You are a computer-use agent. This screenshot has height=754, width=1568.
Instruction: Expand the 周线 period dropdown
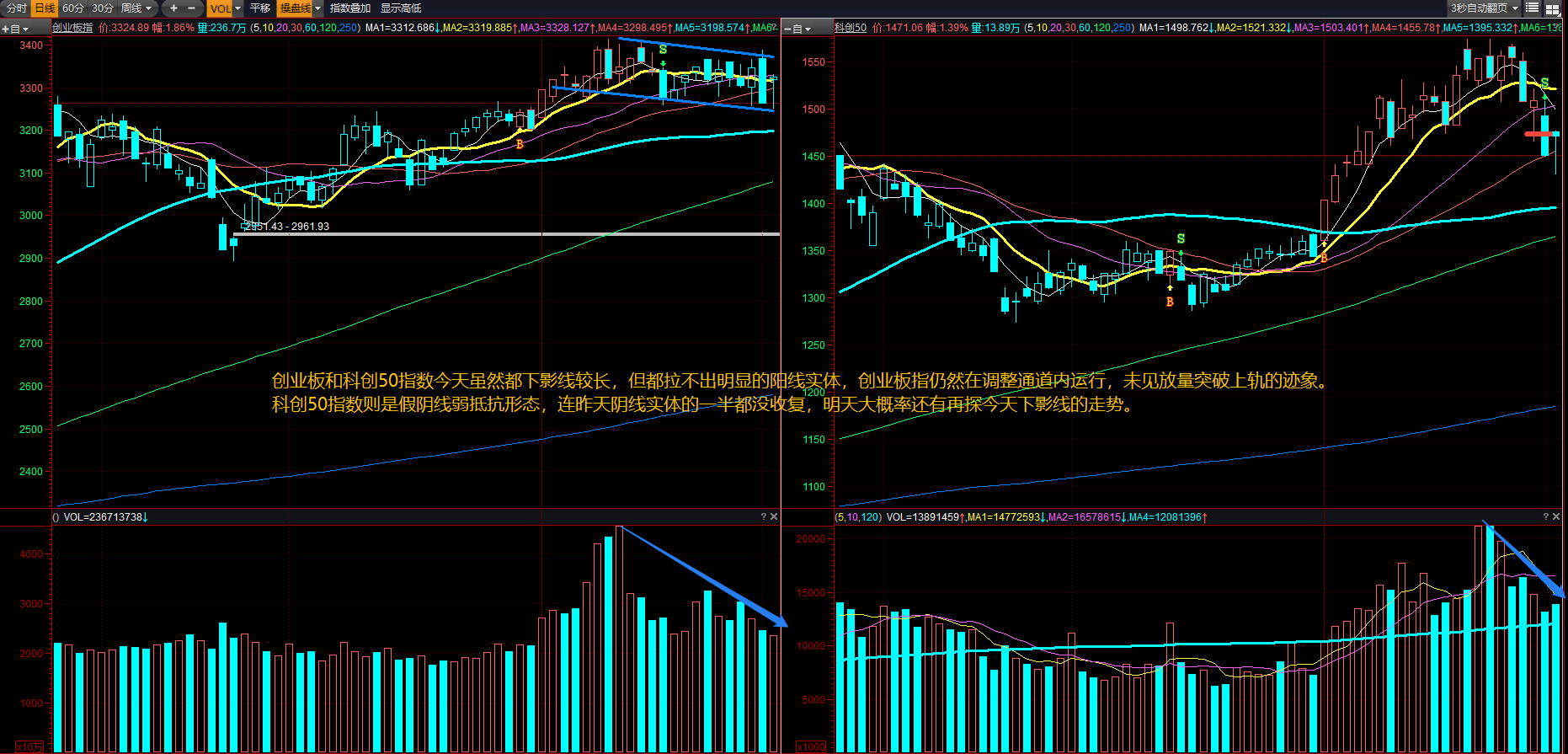tap(136, 8)
